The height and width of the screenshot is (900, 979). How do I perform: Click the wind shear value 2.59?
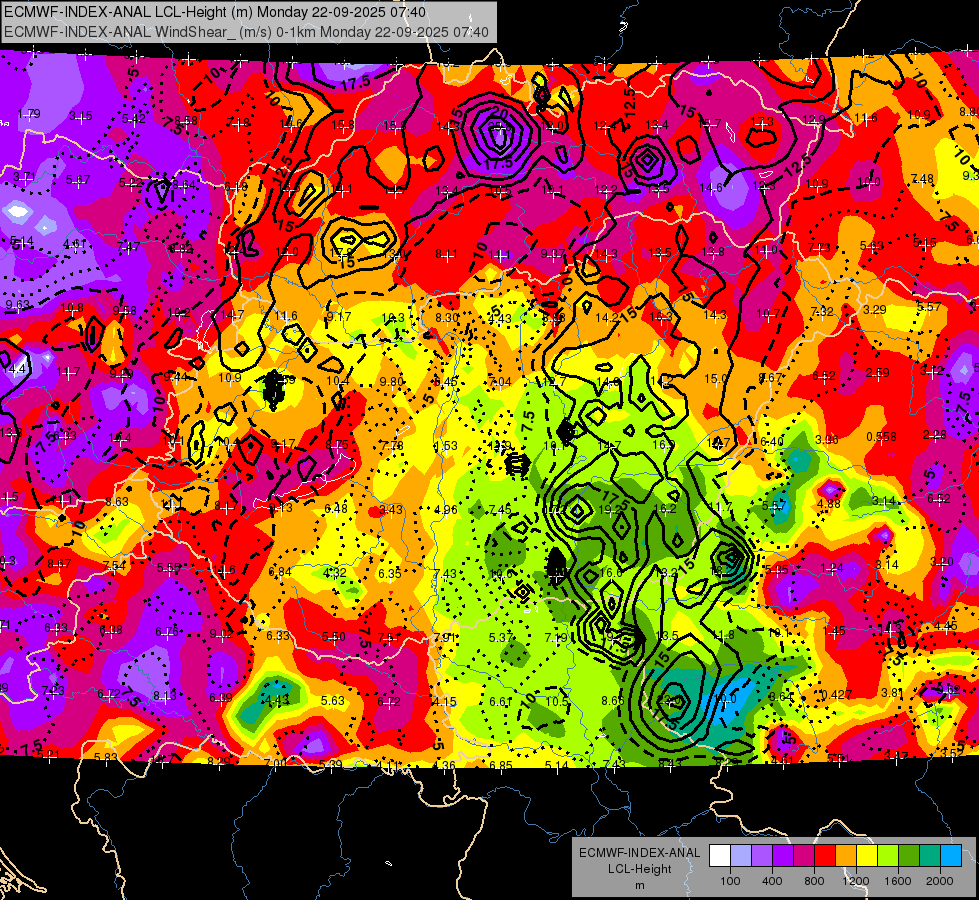tap(877, 373)
